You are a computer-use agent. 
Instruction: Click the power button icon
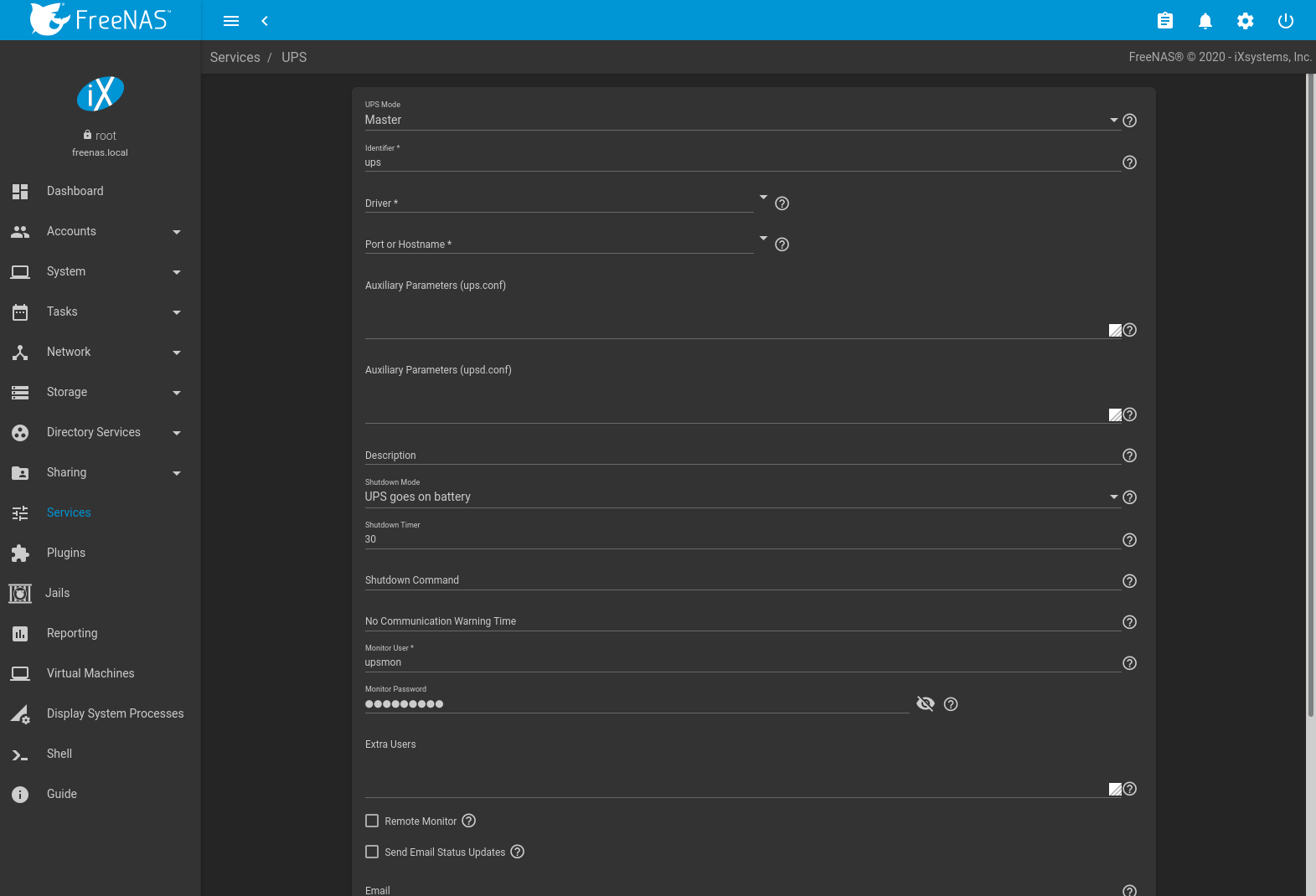1285,21
